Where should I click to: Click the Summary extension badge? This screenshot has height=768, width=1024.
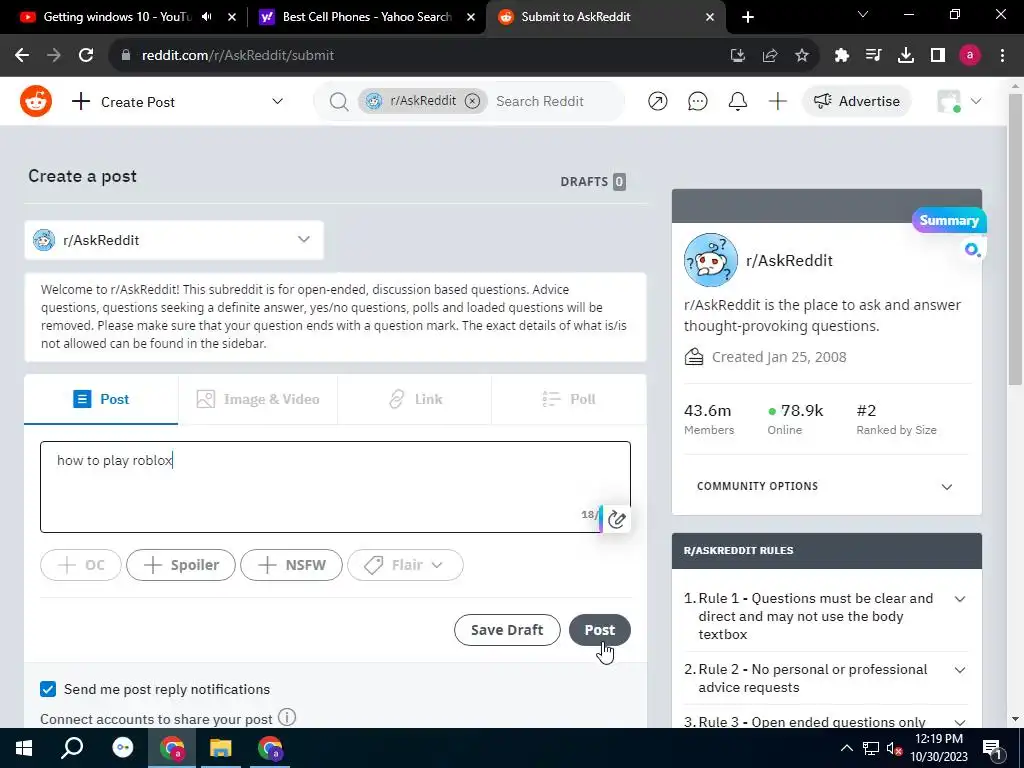(x=949, y=220)
